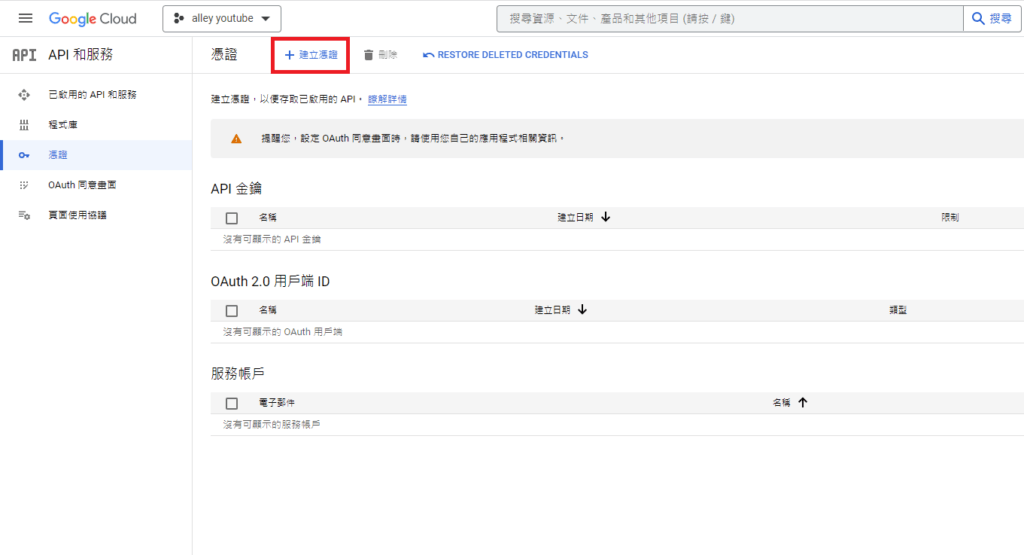
Task: Select all checkbox in API 金鑰 table
Action: click(x=232, y=217)
